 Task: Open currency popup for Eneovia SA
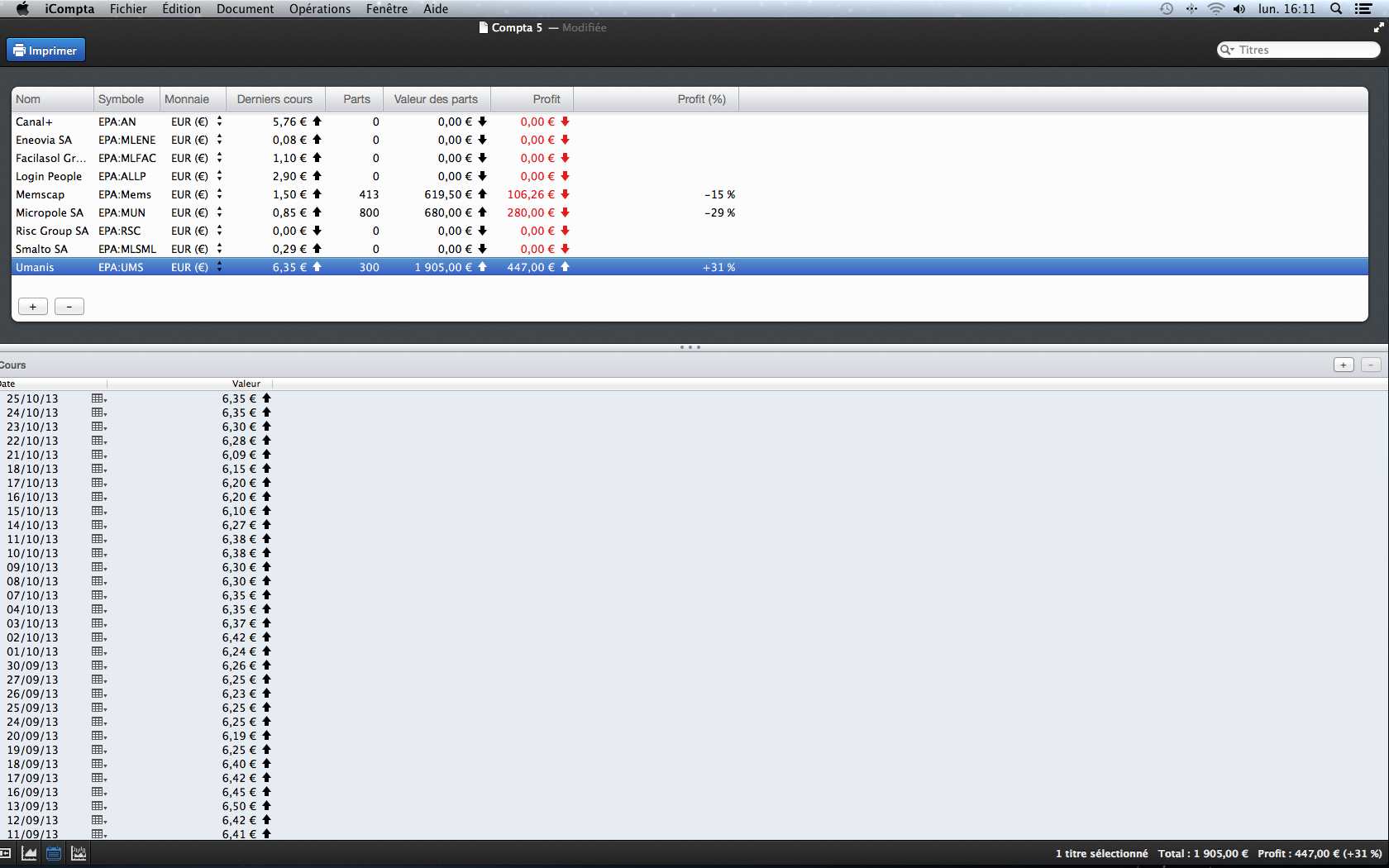click(x=219, y=140)
